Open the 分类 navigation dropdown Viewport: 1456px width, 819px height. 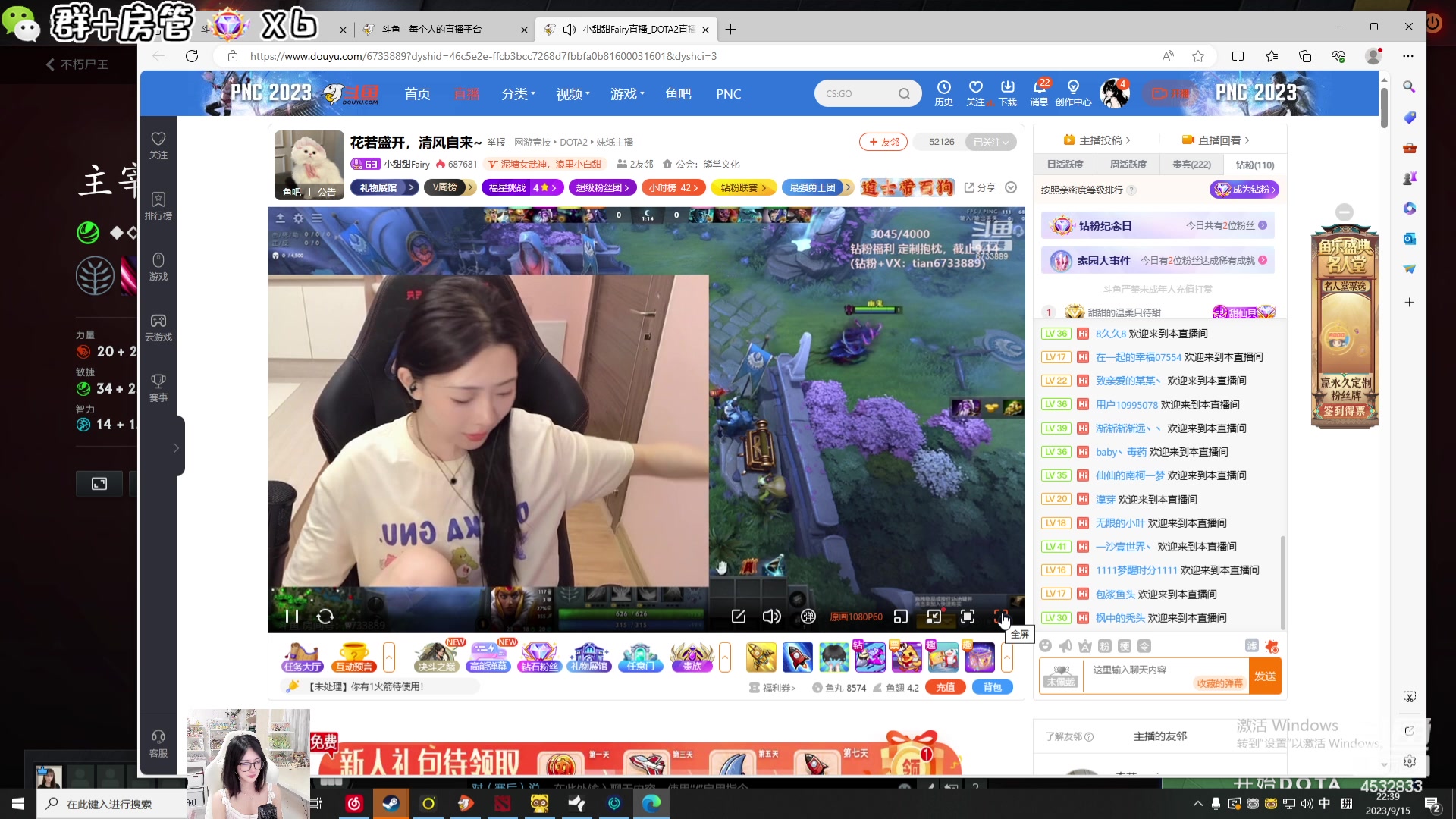518,94
